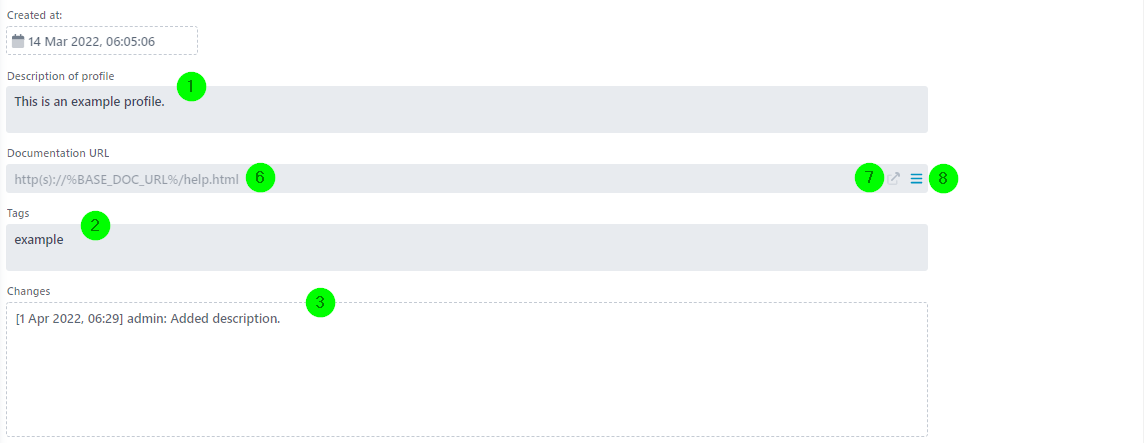This screenshot has width=1144, height=443.
Task: Focus the Tags field containing example
Action: (467, 247)
